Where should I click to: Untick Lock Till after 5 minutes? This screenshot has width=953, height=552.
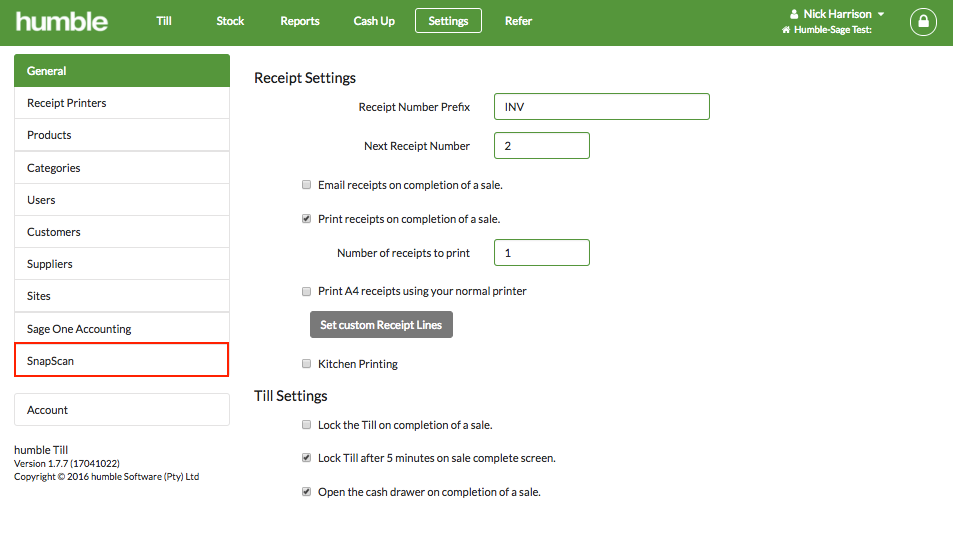point(306,458)
